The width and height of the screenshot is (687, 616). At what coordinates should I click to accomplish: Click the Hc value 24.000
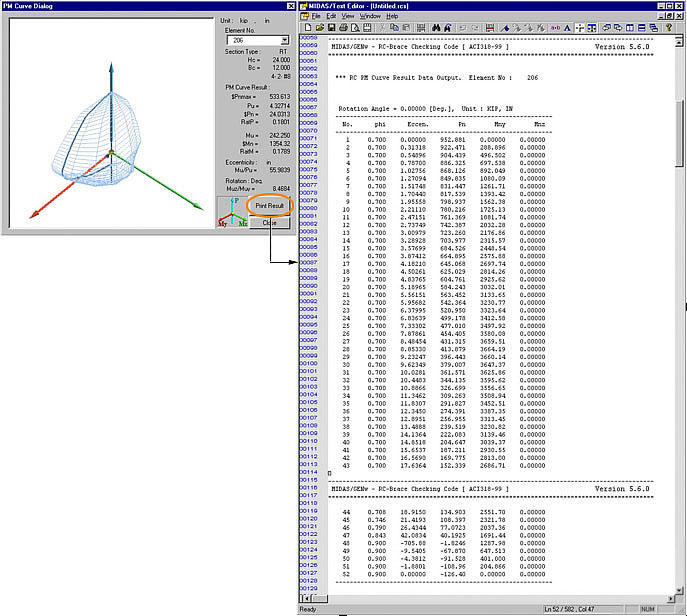pyautogui.click(x=281, y=60)
